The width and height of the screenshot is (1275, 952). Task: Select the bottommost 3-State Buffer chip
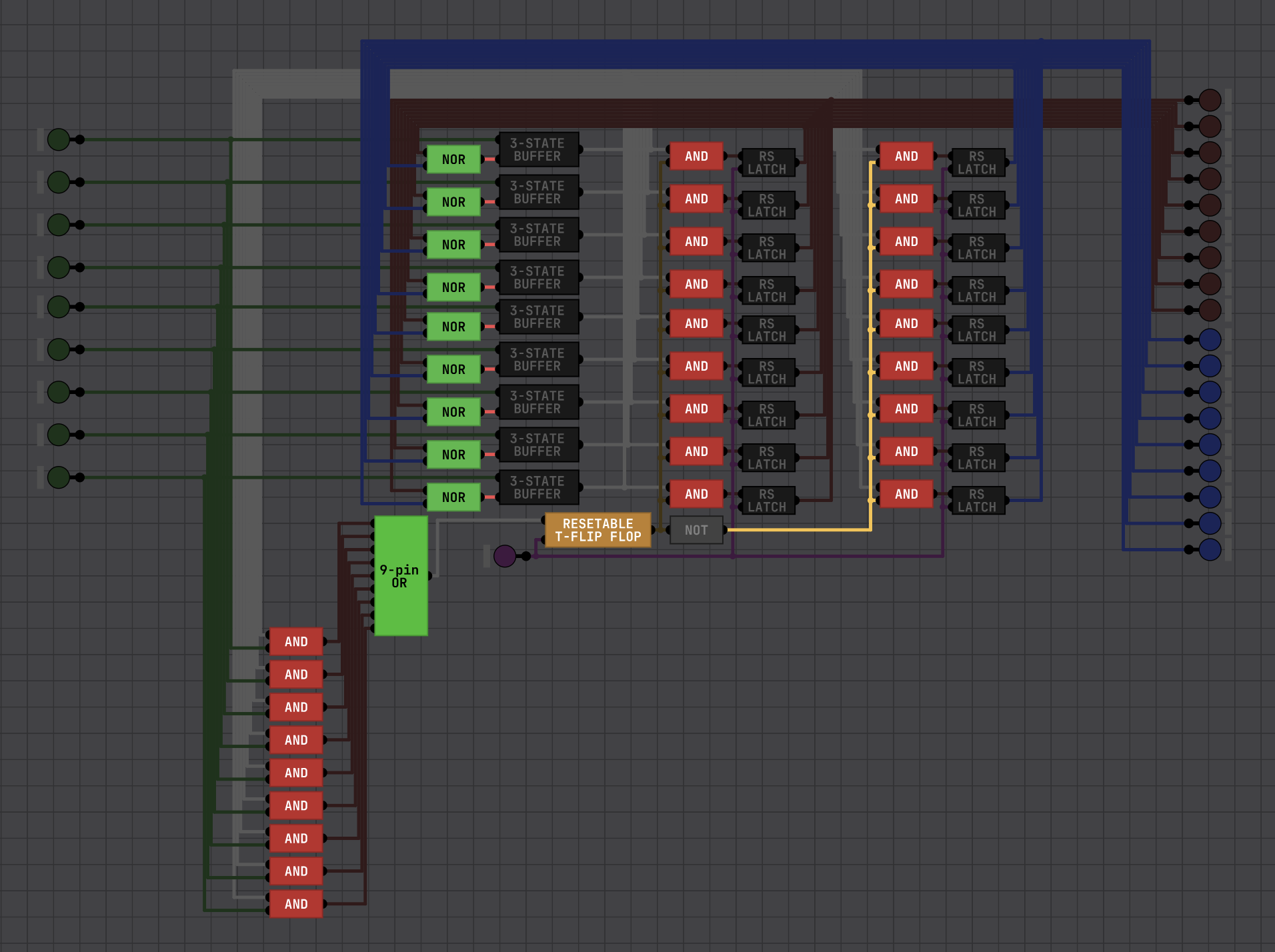click(539, 487)
